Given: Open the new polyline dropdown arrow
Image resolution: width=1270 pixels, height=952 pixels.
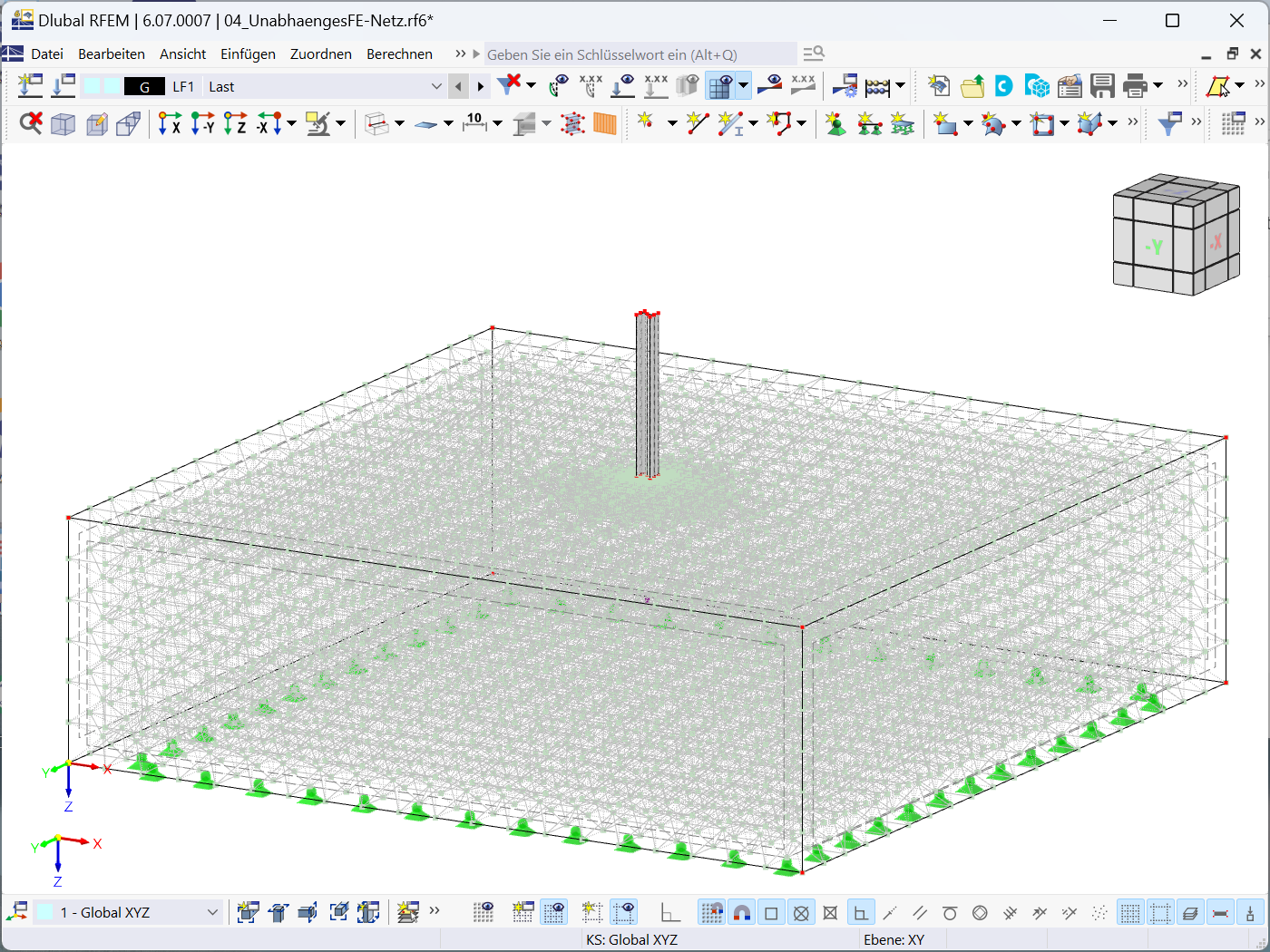Looking at the screenshot, I should (802, 123).
